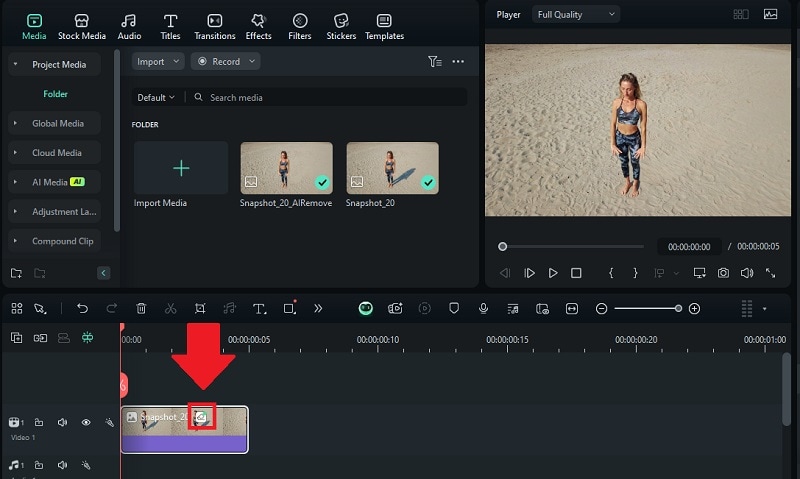This screenshot has height=479, width=800.
Task: Click the mask shape tool icon
Action: tap(290, 308)
